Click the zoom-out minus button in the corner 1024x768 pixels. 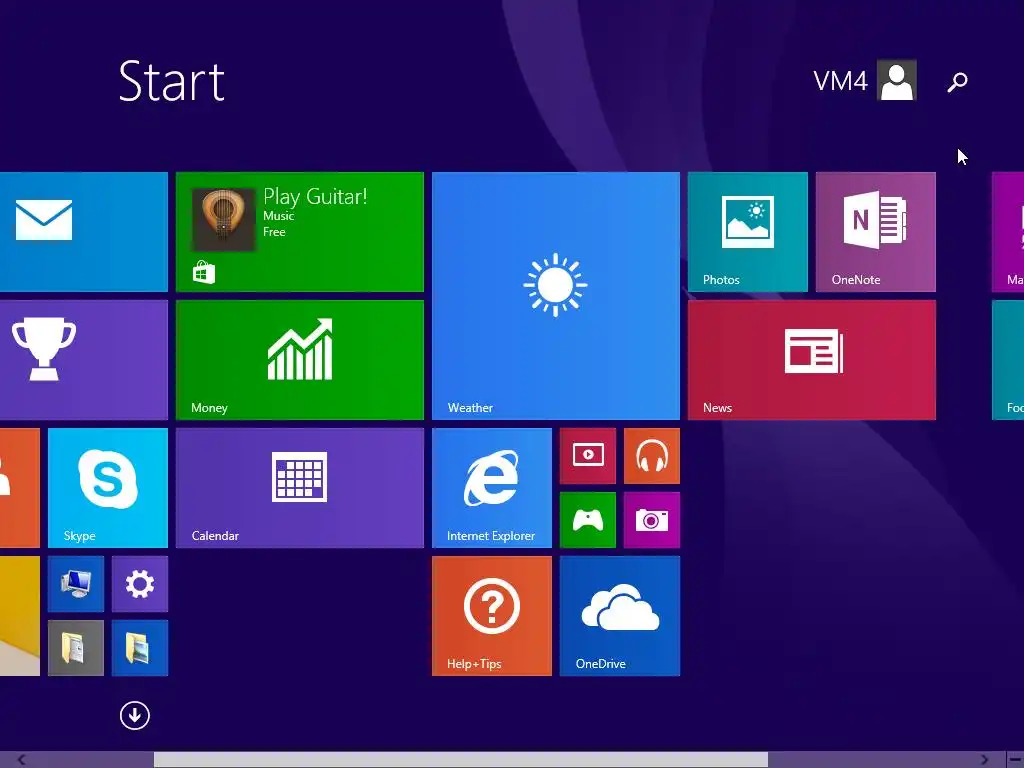(x=1015, y=760)
